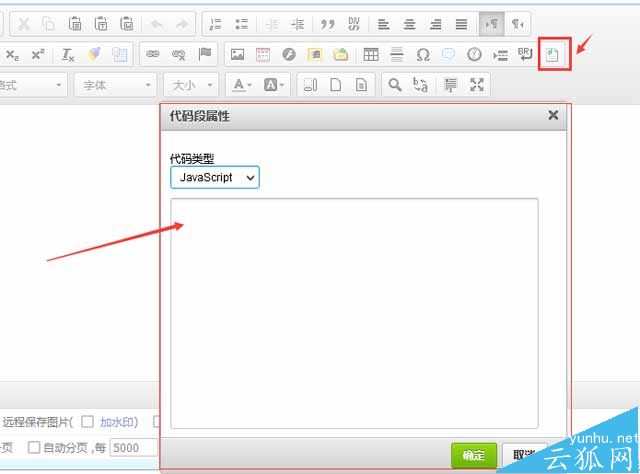Insert a numbered list
The width and height of the screenshot is (640, 474).
click(x=216, y=24)
